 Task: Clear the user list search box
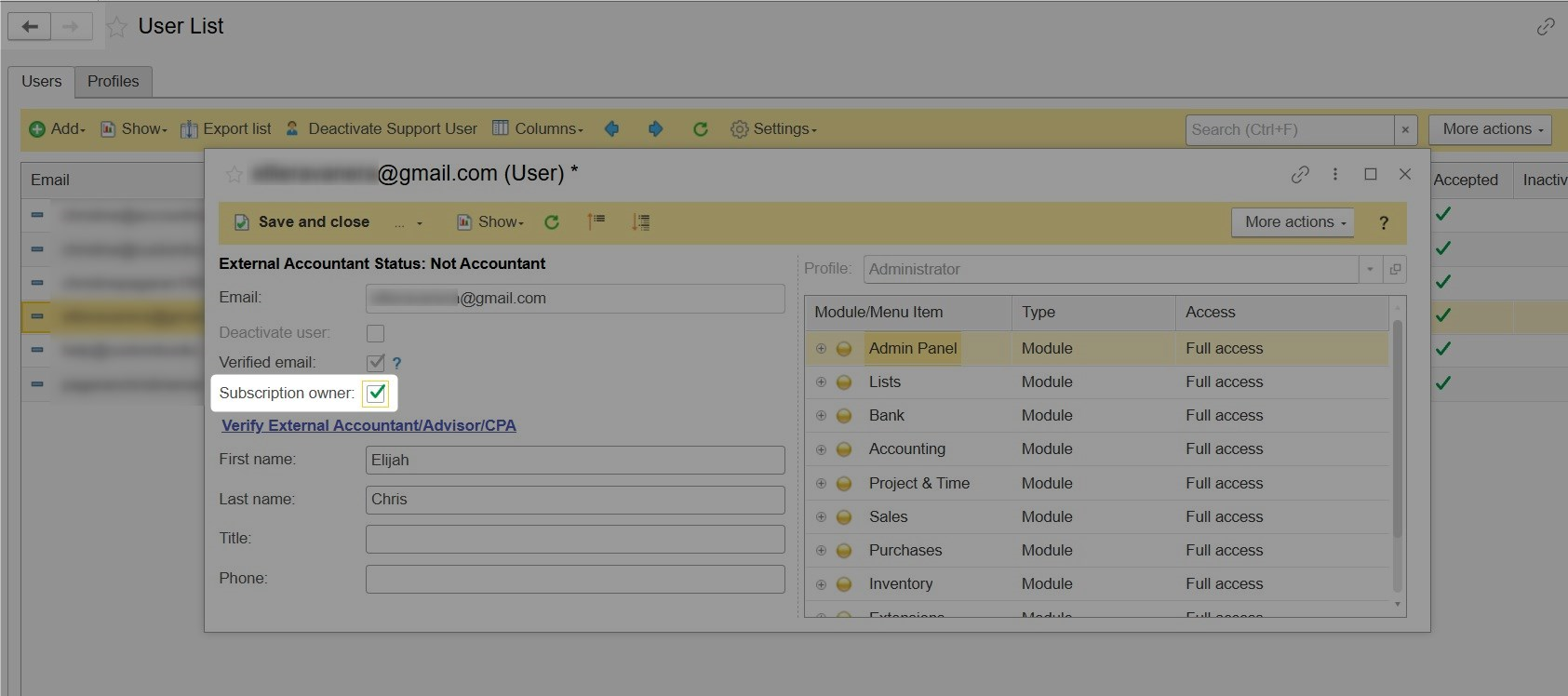pyautogui.click(x=1405, y=130)
